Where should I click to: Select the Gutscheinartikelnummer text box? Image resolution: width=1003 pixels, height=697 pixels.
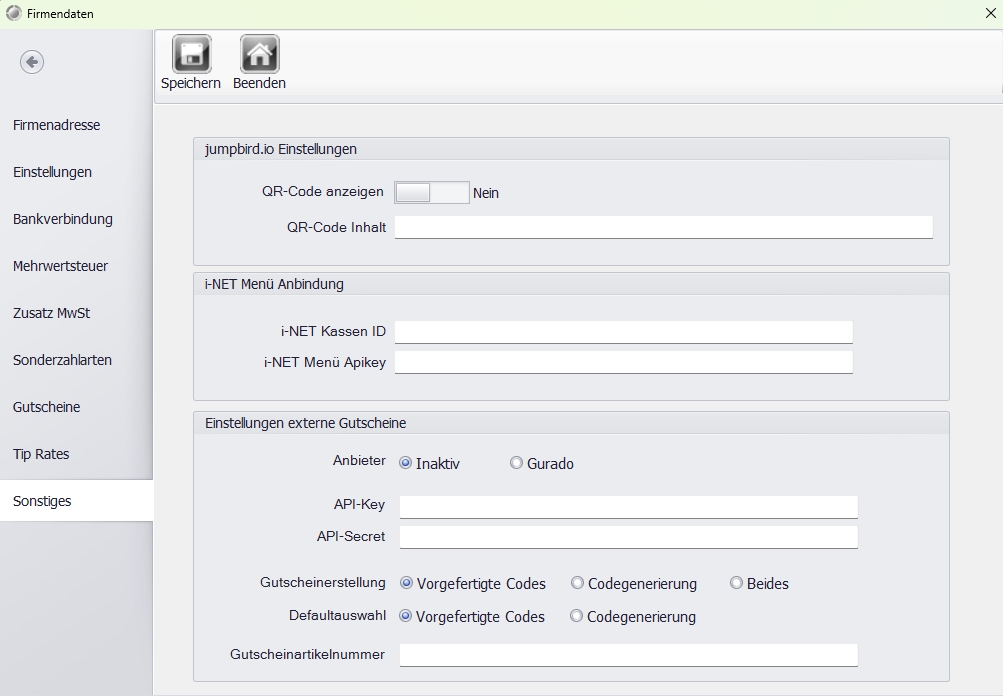coord(628,655)
